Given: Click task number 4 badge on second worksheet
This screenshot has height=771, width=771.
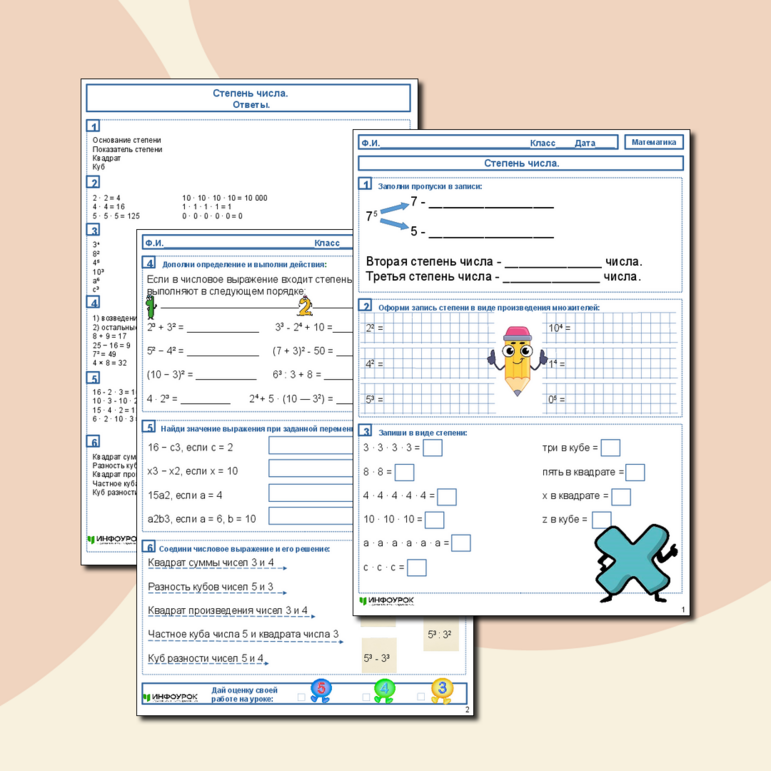Looking at the screenshot, I should [149, 262].
